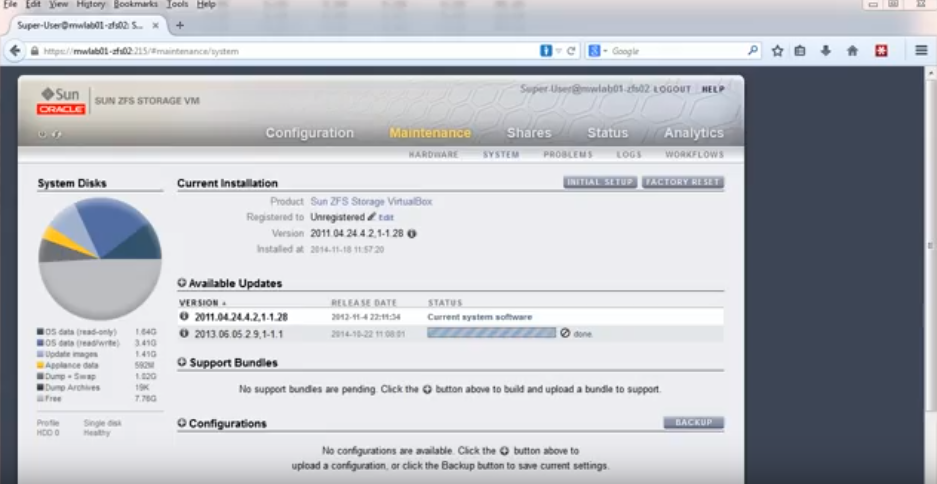Open the History menu
The height and width of the screenshot is (484, 937).
click(91, 4)
